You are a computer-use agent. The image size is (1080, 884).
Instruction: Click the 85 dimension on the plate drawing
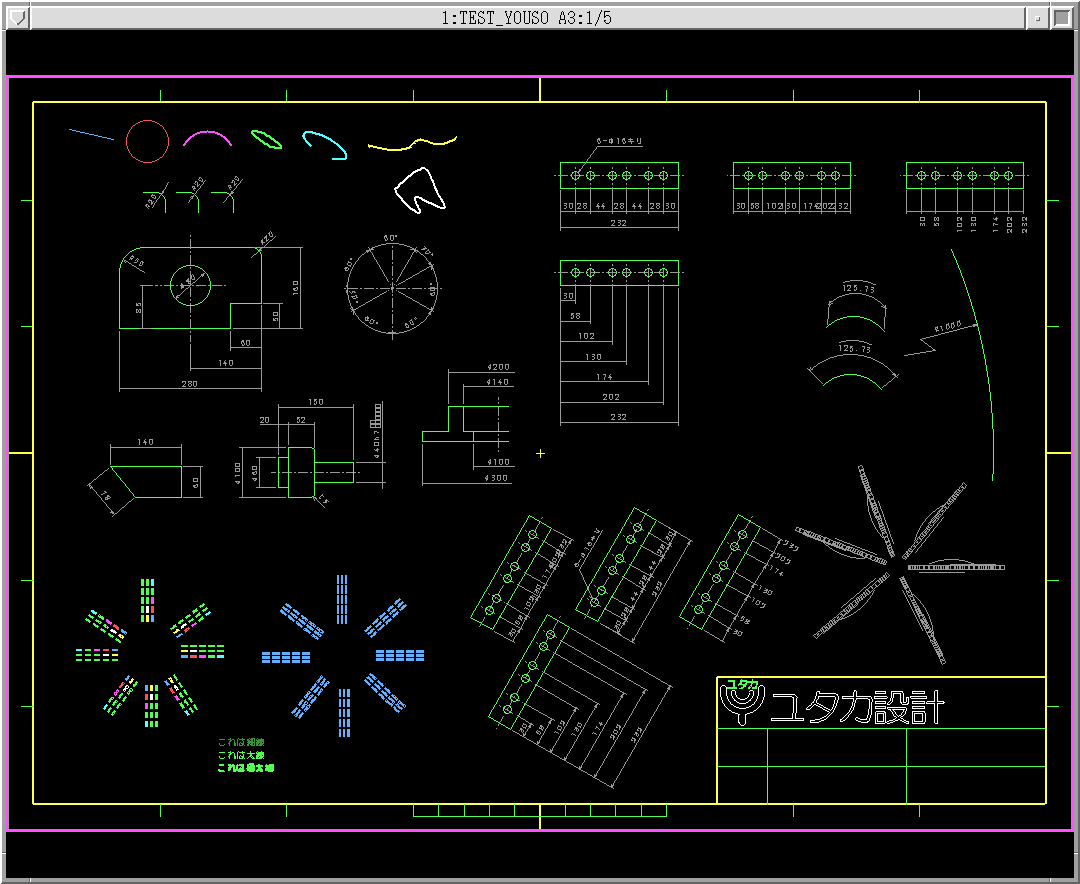[x=138, y=307]
